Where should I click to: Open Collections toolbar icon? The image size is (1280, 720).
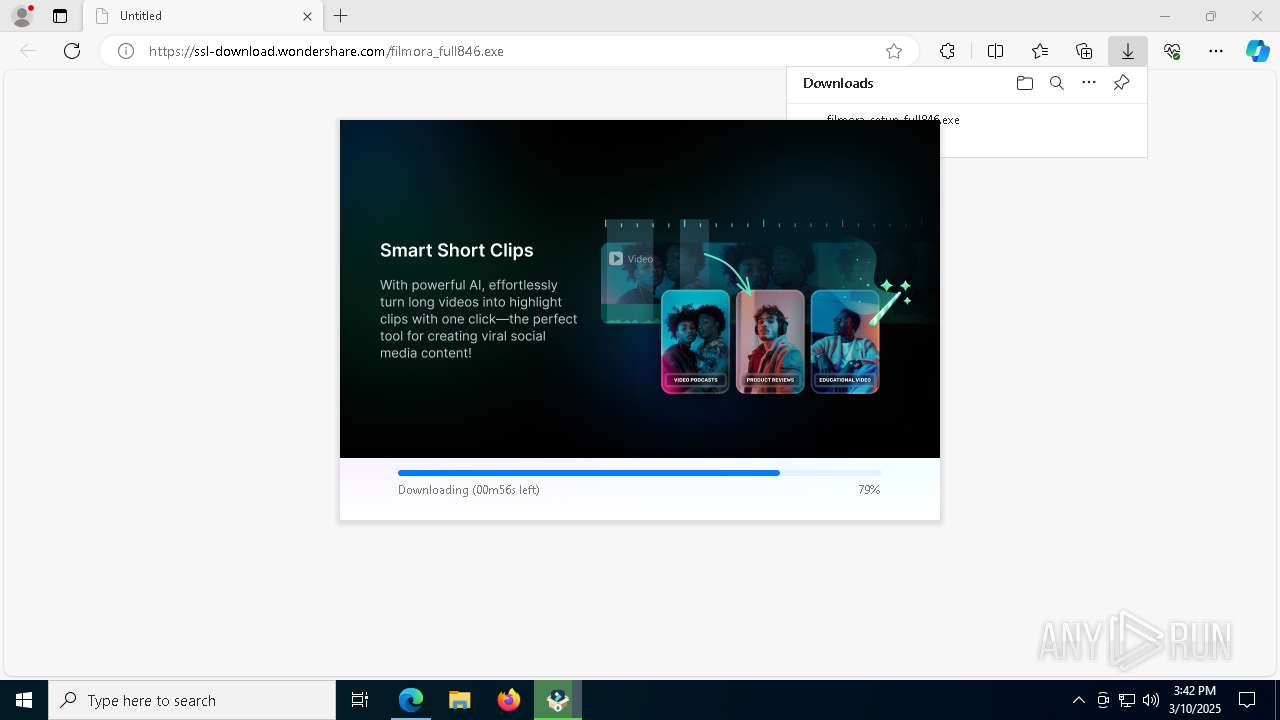1084,51
